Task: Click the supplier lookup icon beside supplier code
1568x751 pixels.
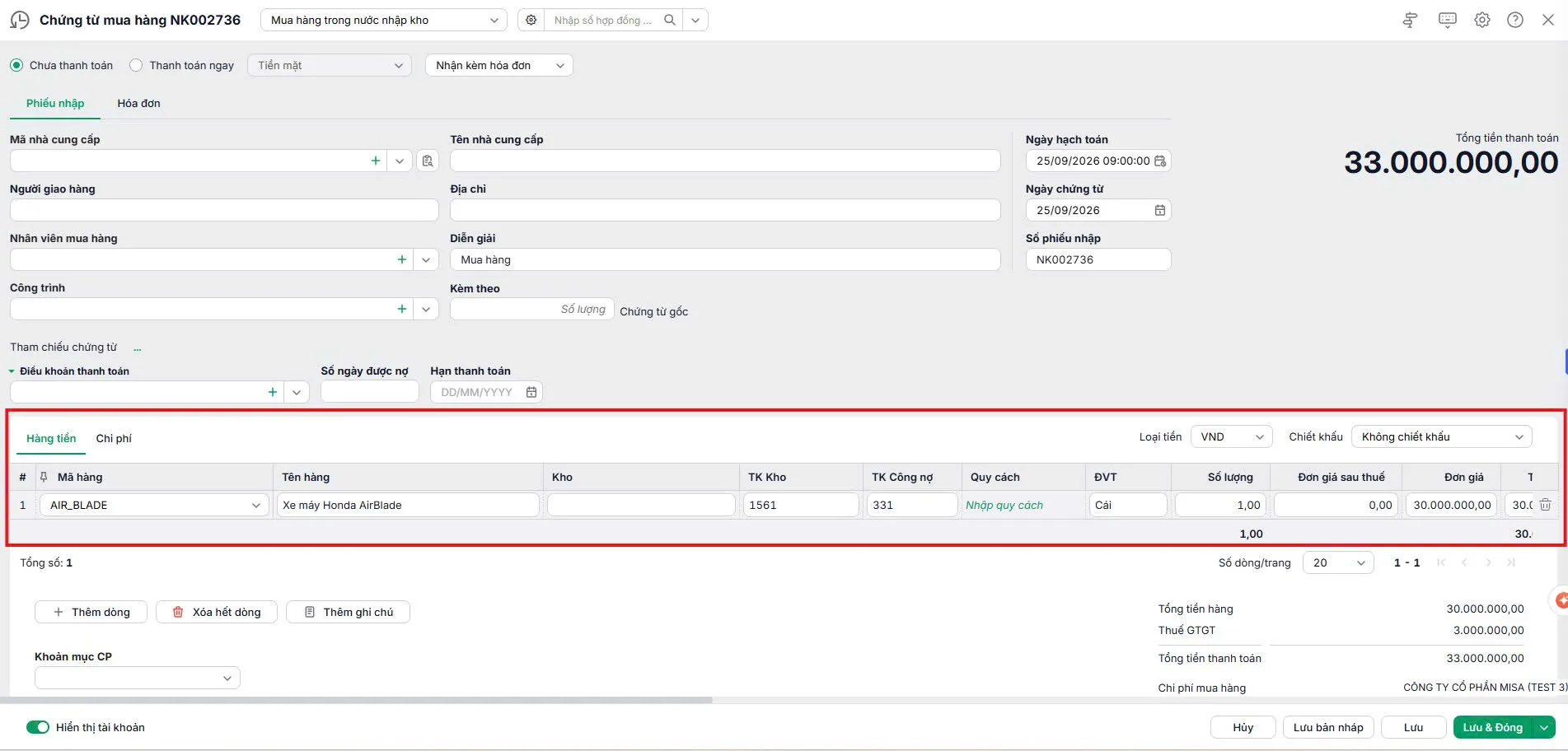Action: (x=428, y=161)
